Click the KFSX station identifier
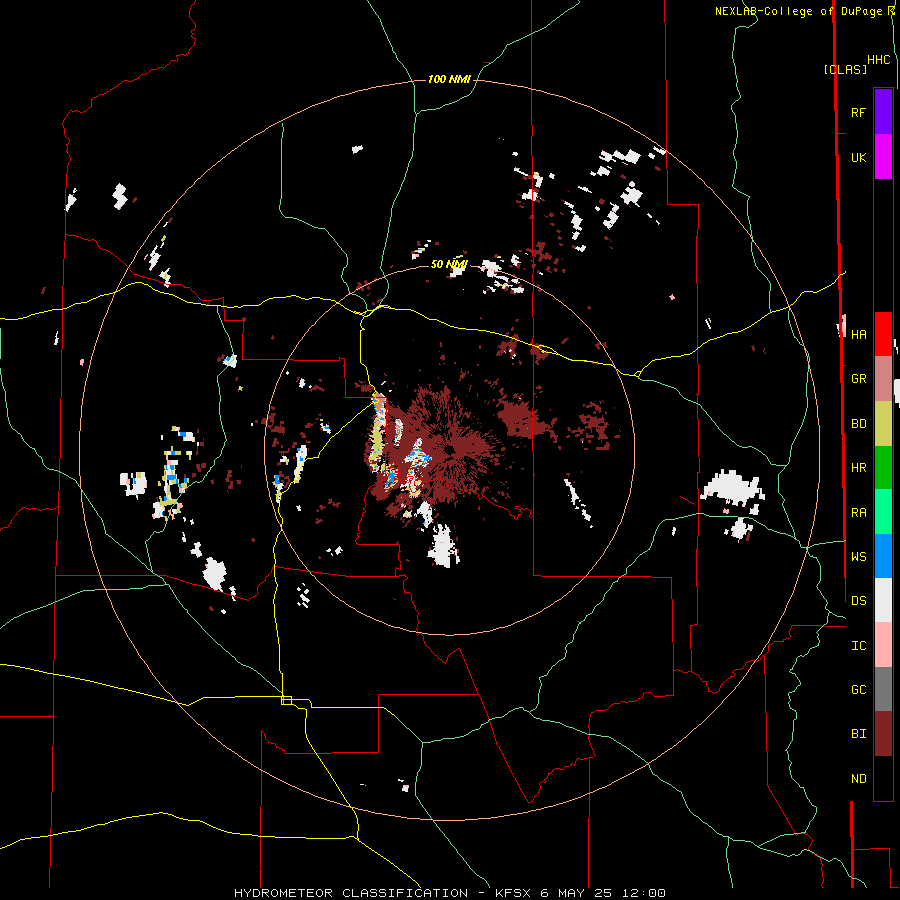The height and width of the screenshot is (900, 900). [x=514, y=893]
